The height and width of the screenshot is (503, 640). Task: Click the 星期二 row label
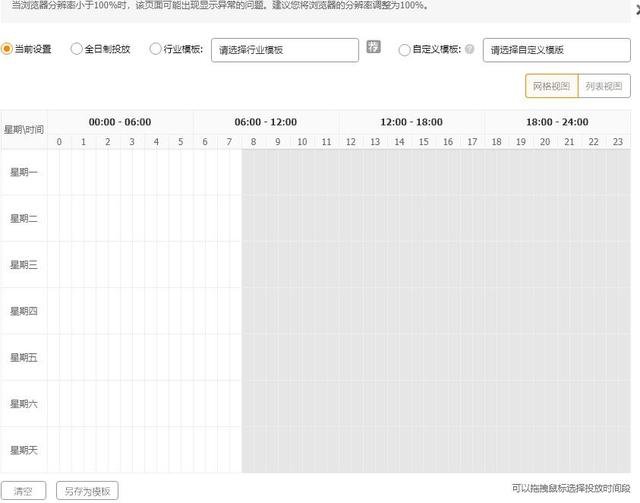(24, 218)
